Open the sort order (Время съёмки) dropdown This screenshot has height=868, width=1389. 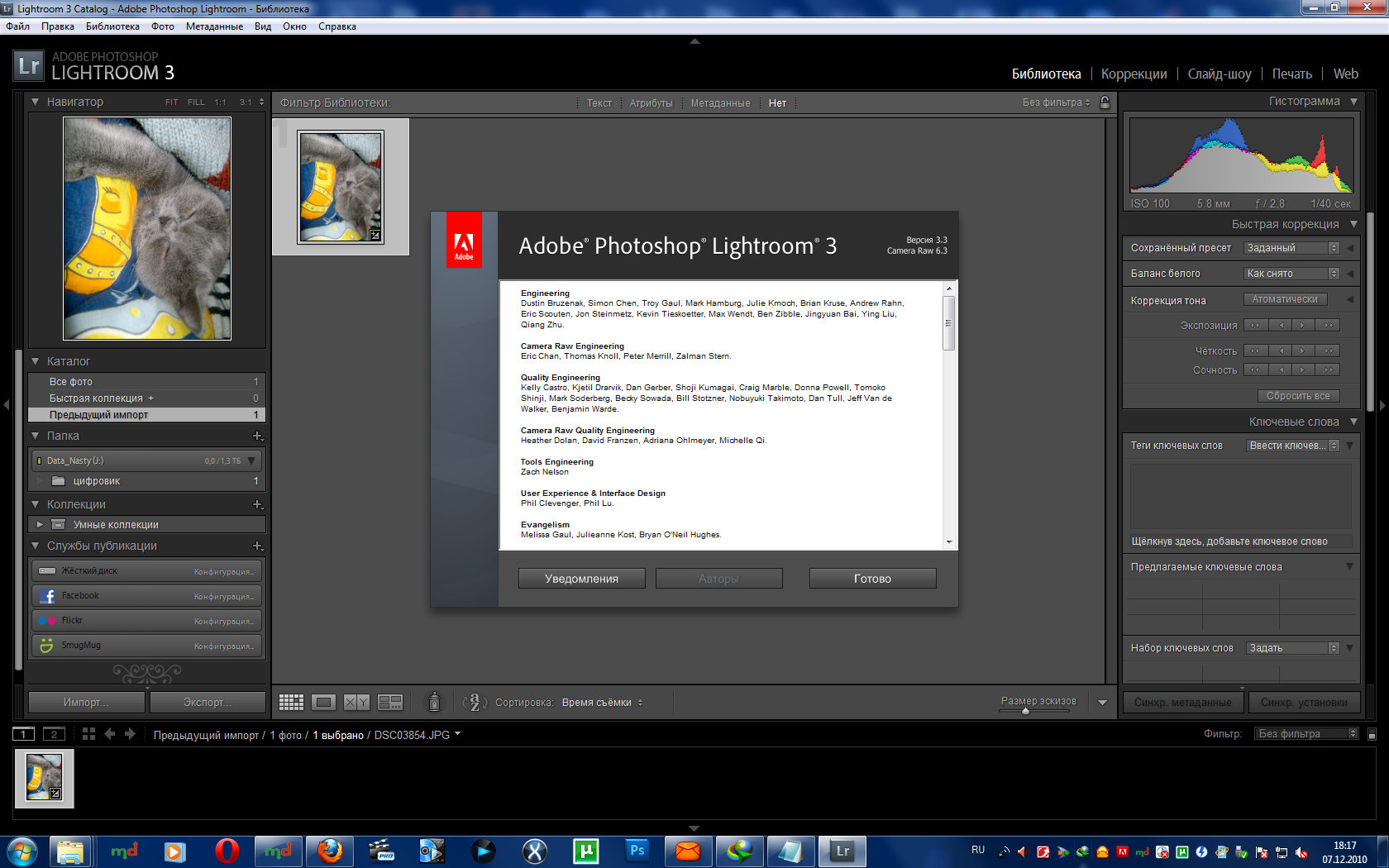click(x=602, y=703)
